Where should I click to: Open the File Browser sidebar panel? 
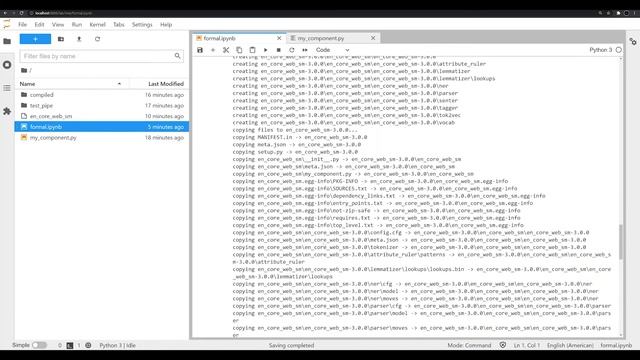pyautogui.click(x=7, y=41)
